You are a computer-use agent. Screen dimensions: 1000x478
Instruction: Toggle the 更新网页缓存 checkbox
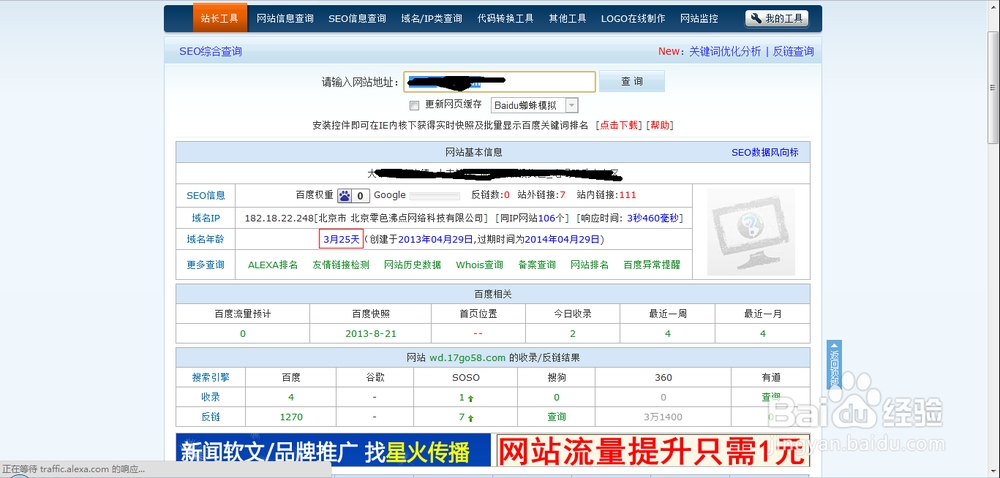click(414, 105)
